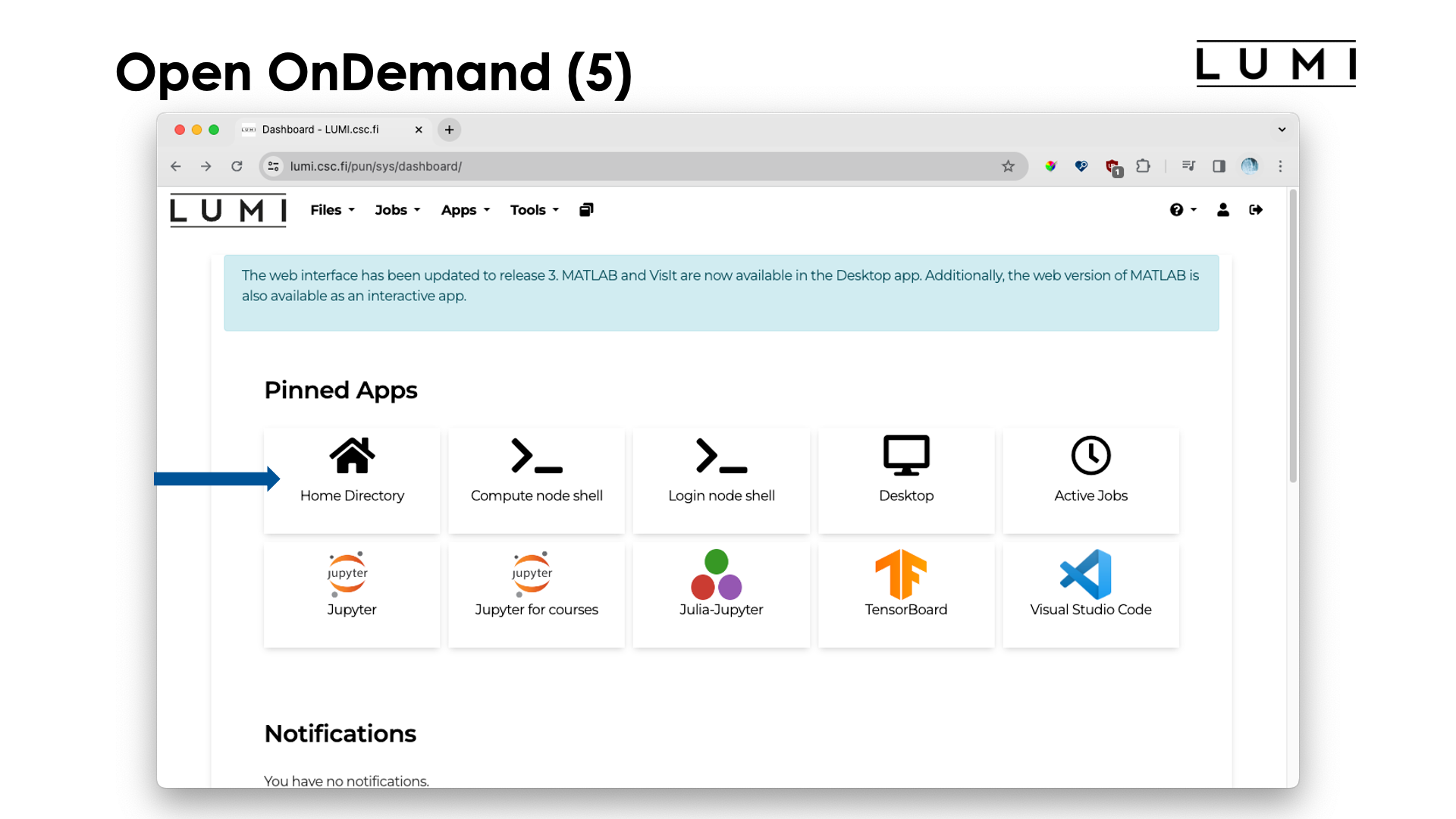This screenshot has width=1456, height=819.
Task: Click 'You have no notifications.' text
Action: pos(347,780)
